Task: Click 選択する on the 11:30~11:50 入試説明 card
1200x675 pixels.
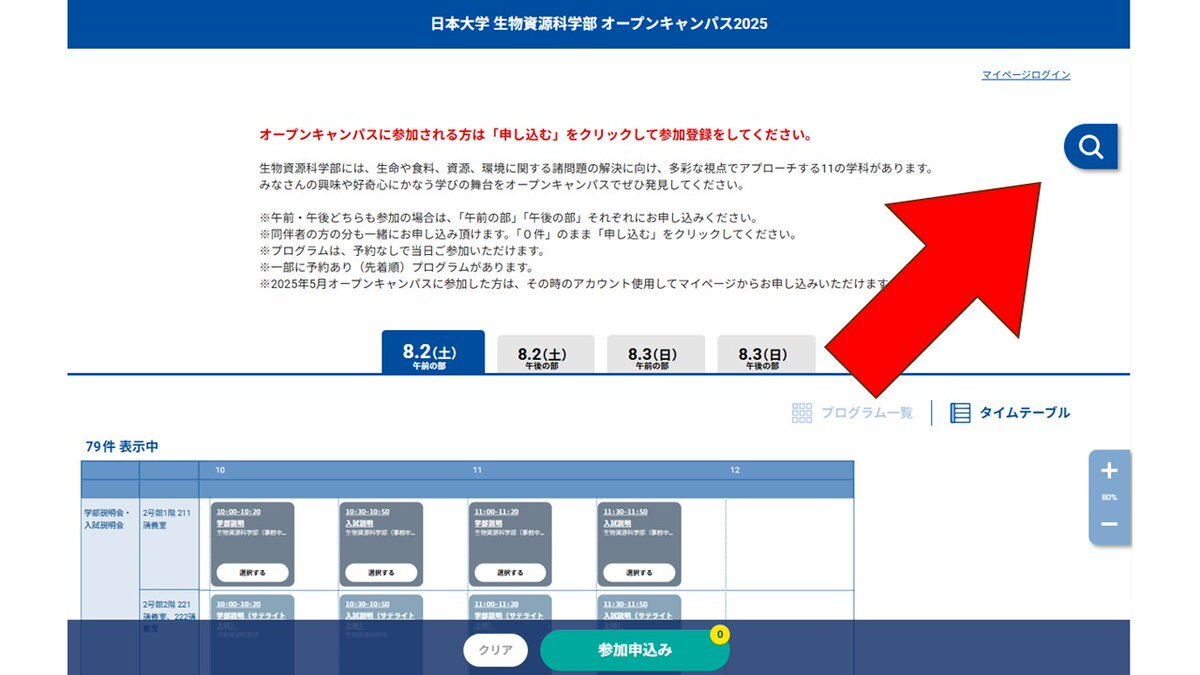Action: point(639,573)
